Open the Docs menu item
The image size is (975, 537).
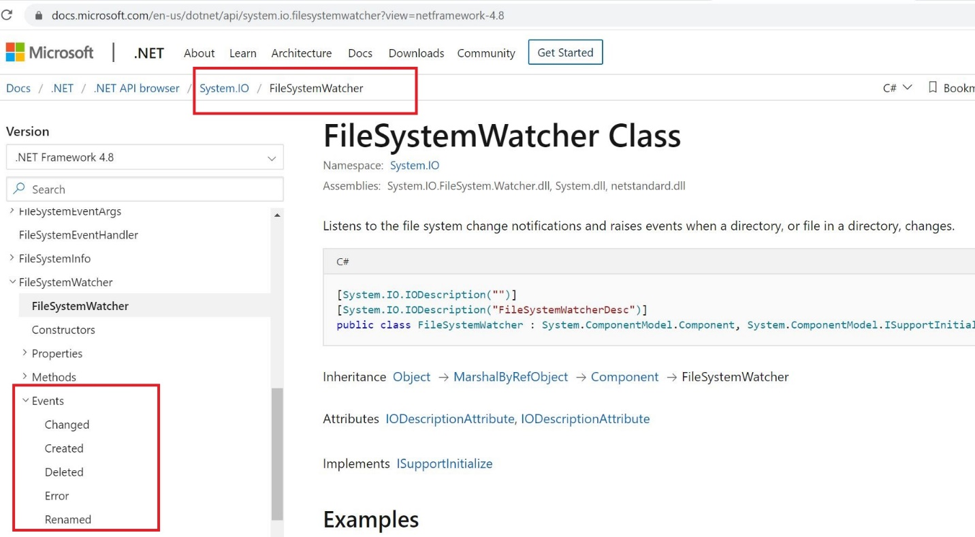(360, 53)
